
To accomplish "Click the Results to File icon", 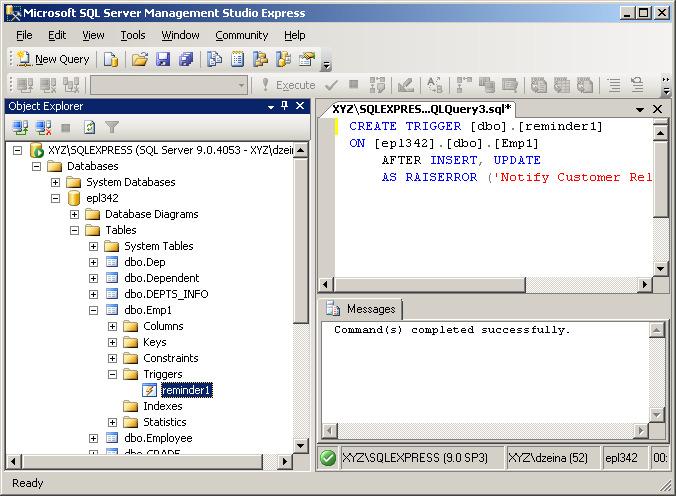I will pyautogui.click(x=585, y=85).
